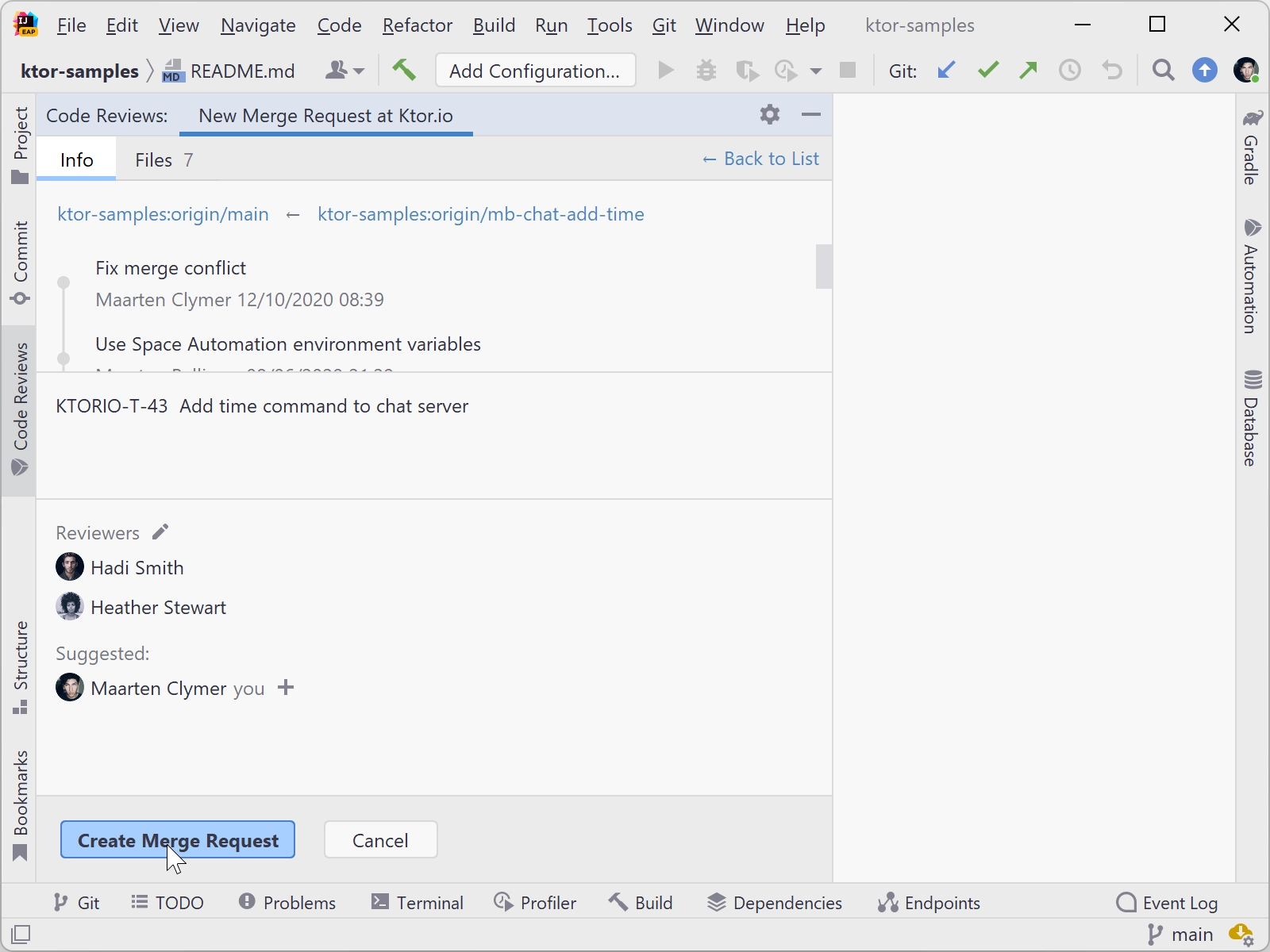Viewport: 1270px width, 952px height.
Task: Open the Code With Me dropdown
Action: pyautogui.click(x=345, y=71)
